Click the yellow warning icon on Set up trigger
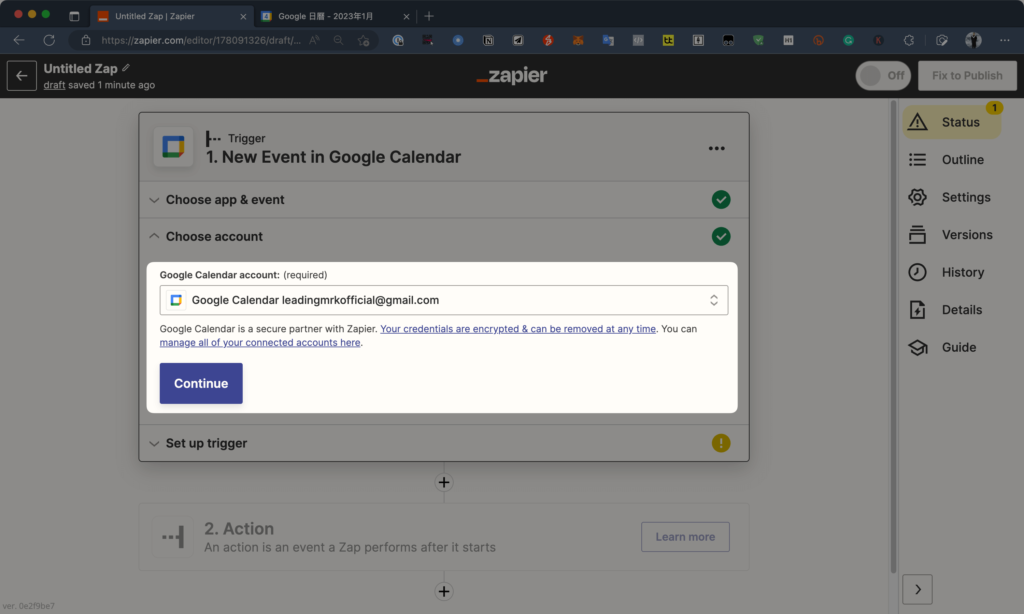 click(721, 443)
